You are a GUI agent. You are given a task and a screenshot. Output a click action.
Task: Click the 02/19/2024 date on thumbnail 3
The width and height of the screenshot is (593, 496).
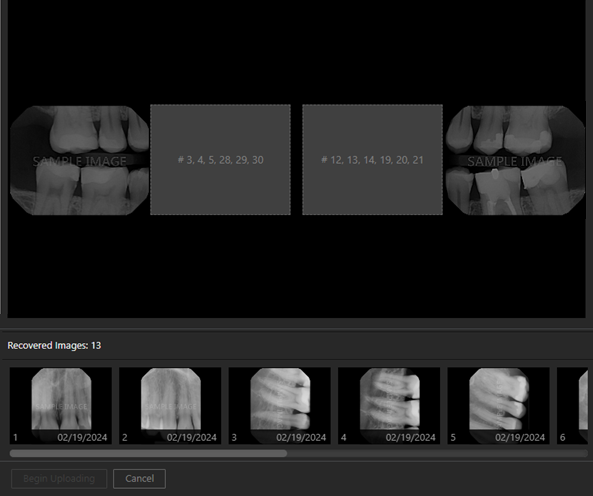coord(301,438)
